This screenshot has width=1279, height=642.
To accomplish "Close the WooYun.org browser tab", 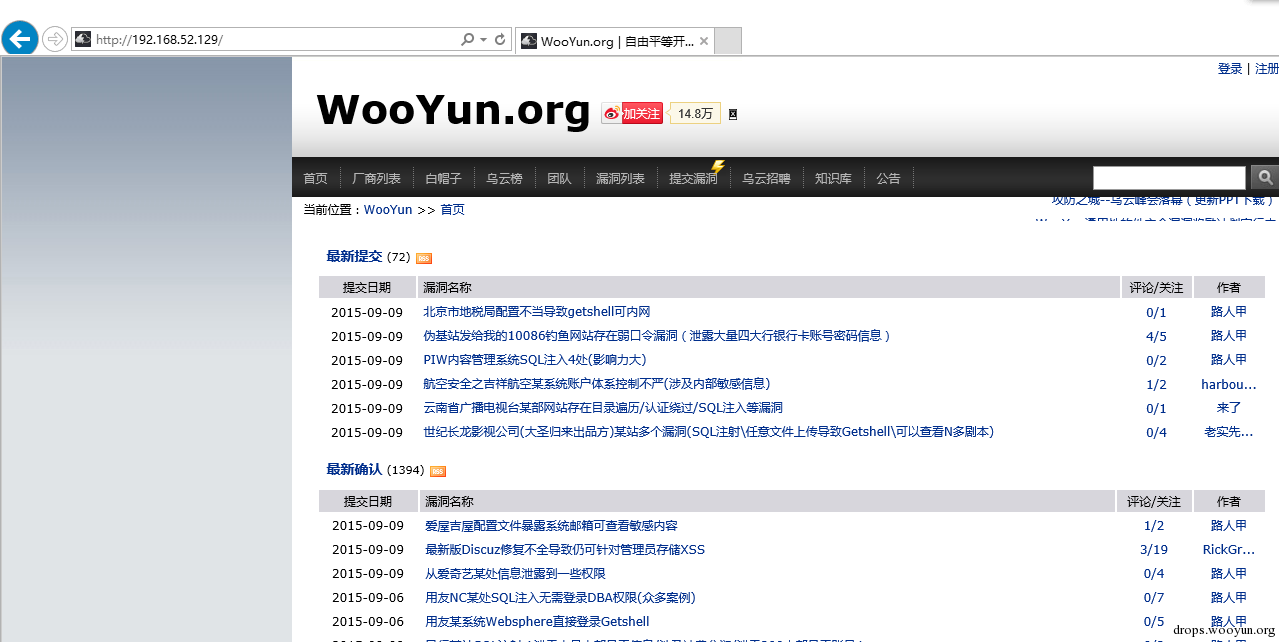I will 704,41.
